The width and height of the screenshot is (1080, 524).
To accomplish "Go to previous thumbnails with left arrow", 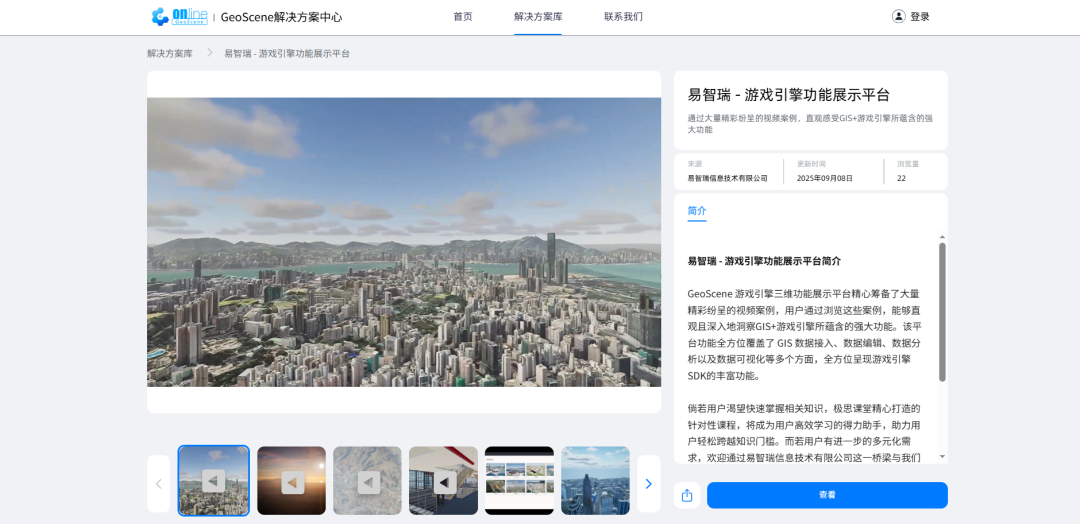I will click(158, 483).
